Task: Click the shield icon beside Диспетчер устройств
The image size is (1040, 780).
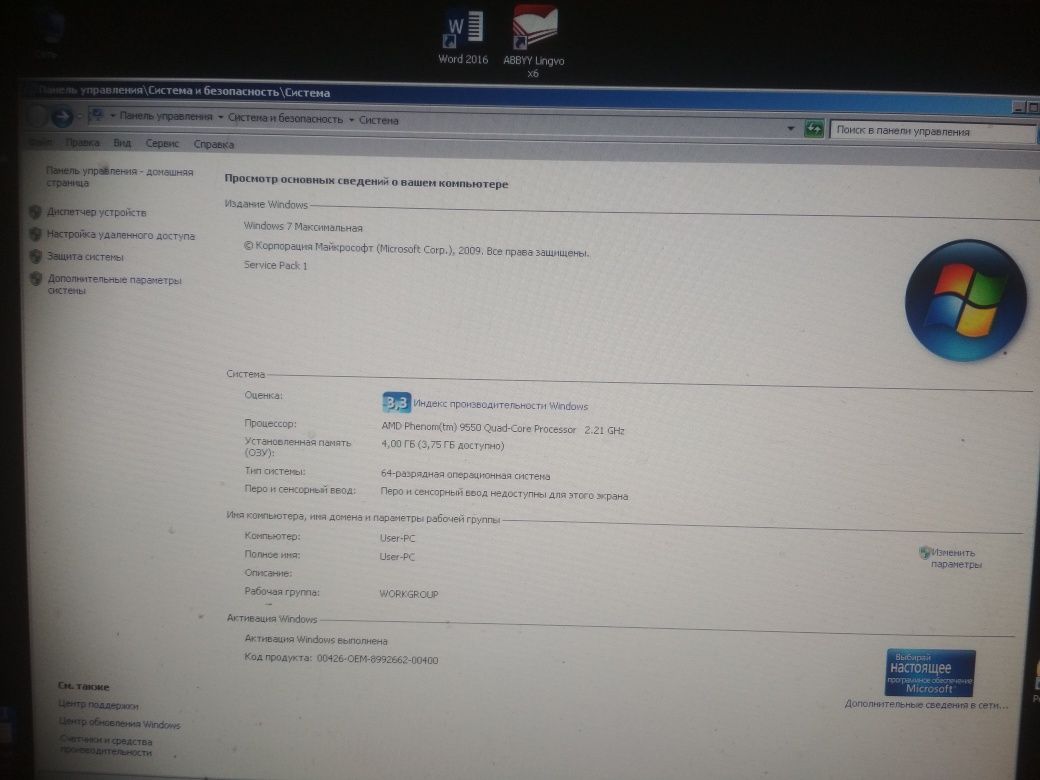Action: tap(36, 212)
